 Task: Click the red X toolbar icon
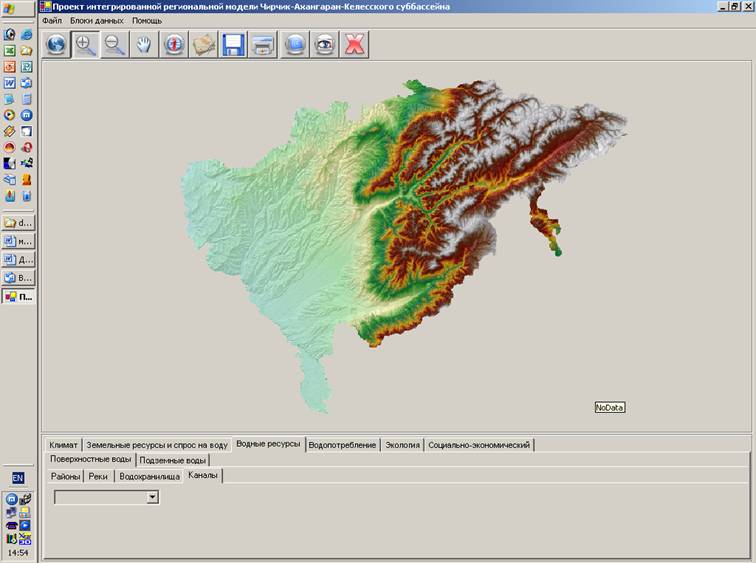click(x=354, y=45)
